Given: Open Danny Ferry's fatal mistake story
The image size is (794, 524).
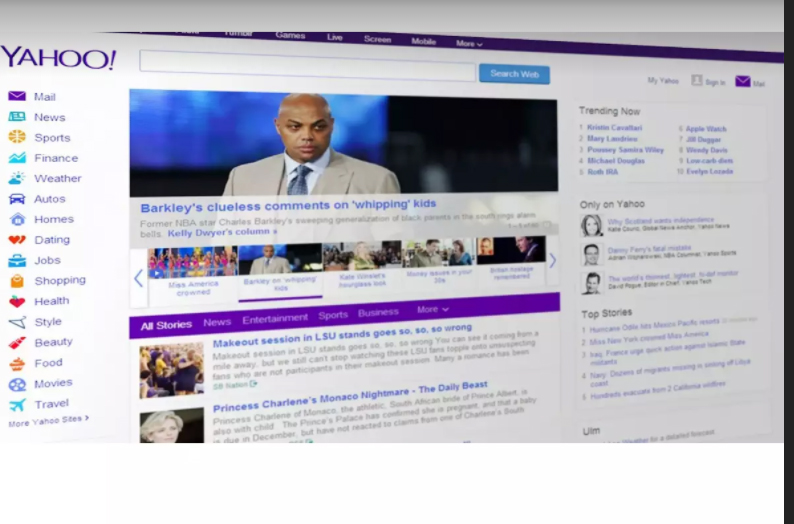Looking at the screenshot, I should (x=649, y=249).
